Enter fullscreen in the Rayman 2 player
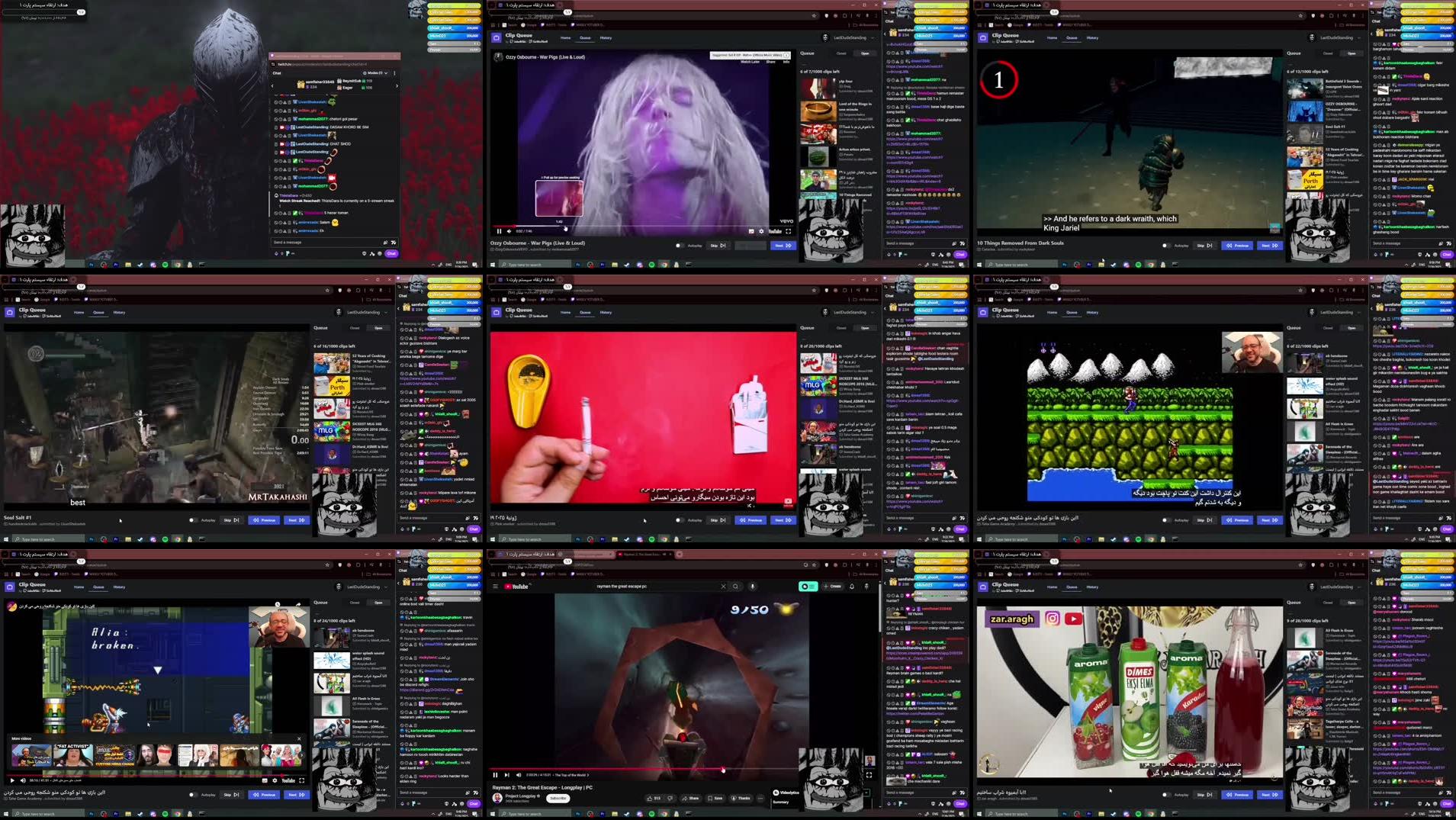This screenshot has width=1456, height=820. [x=869, y=775]
